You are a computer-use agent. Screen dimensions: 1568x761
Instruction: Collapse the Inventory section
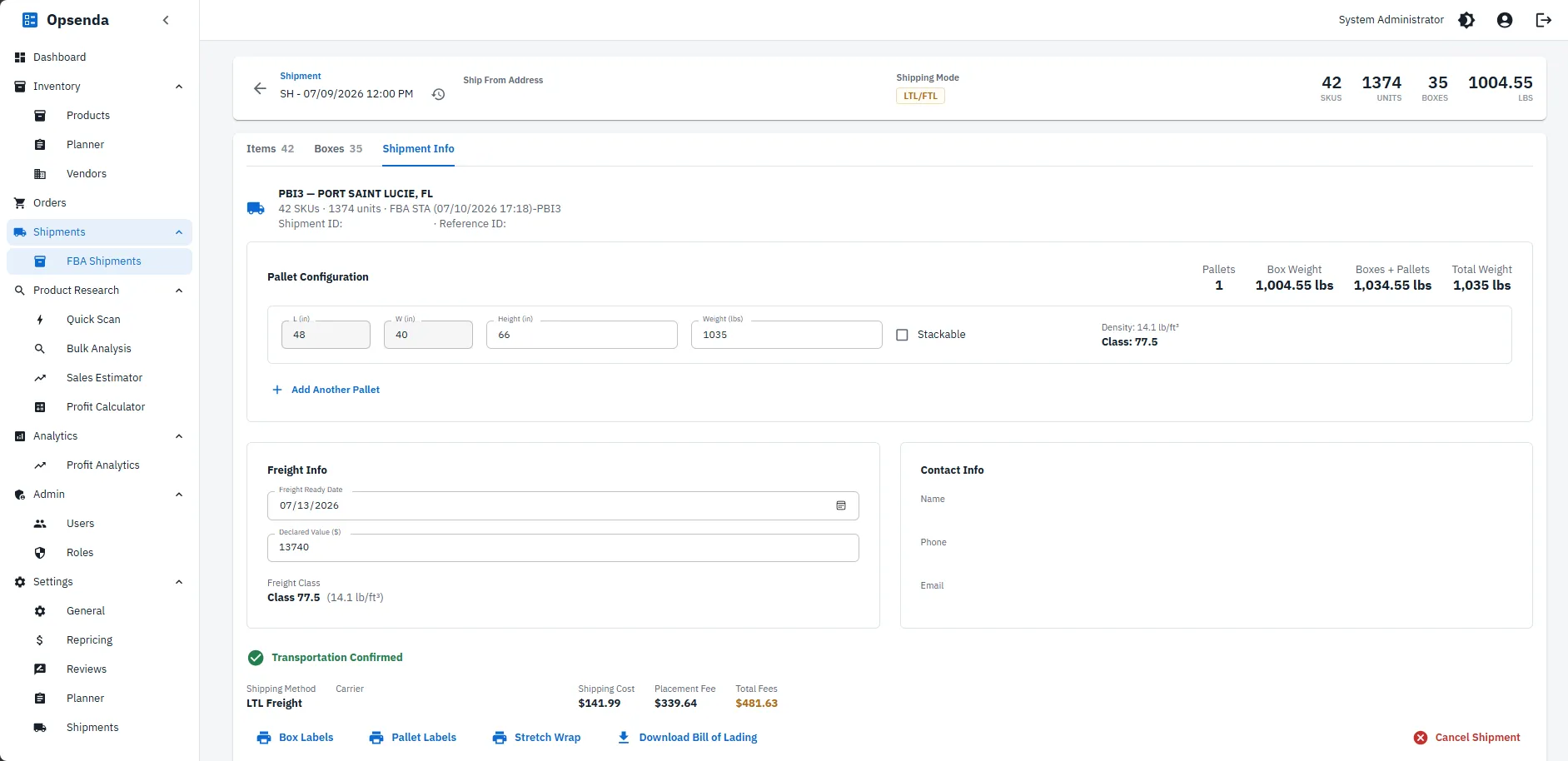coord(179,87)
